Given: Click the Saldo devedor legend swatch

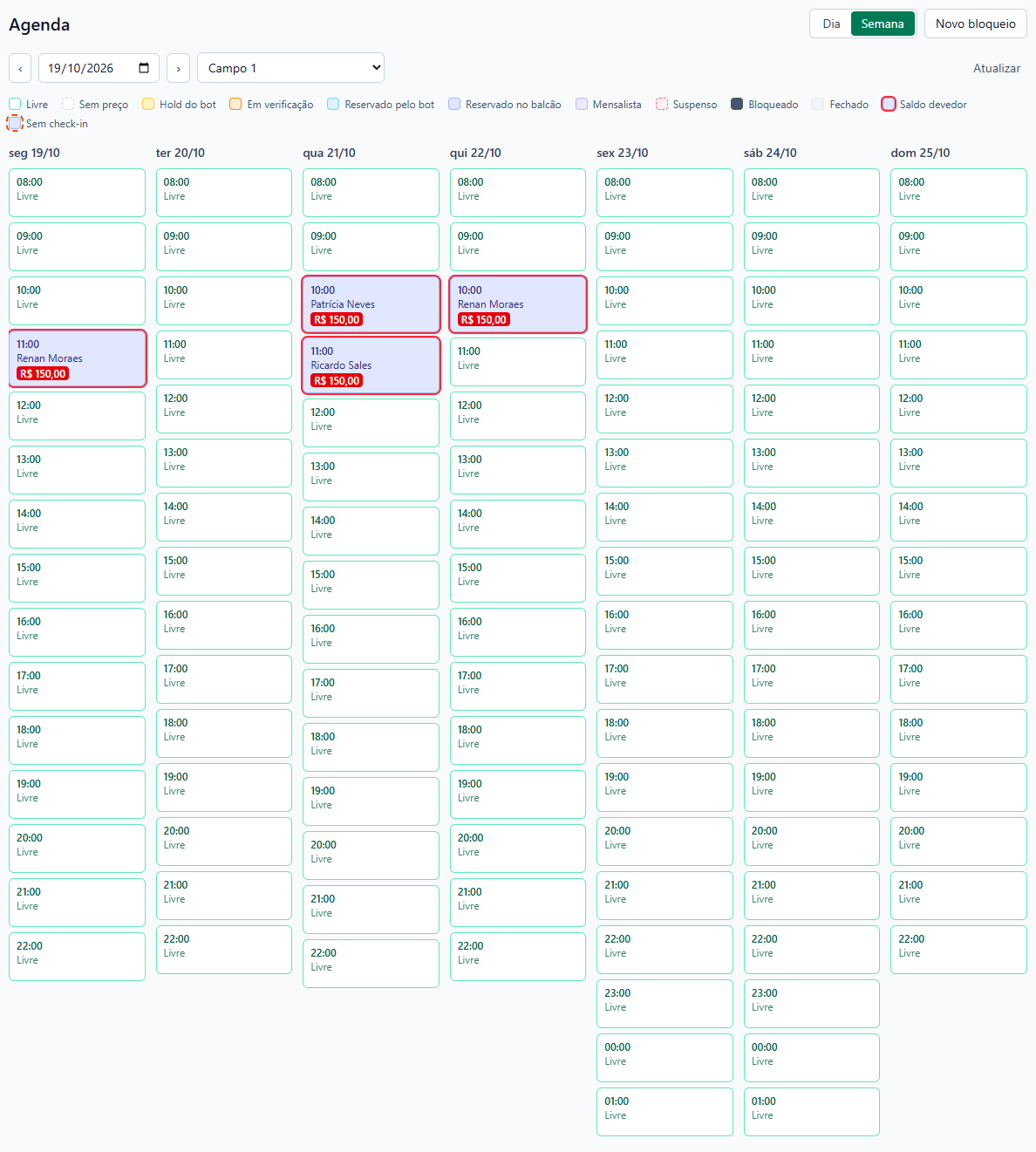Looking at the screenshot, I should [x=889, y=105].
